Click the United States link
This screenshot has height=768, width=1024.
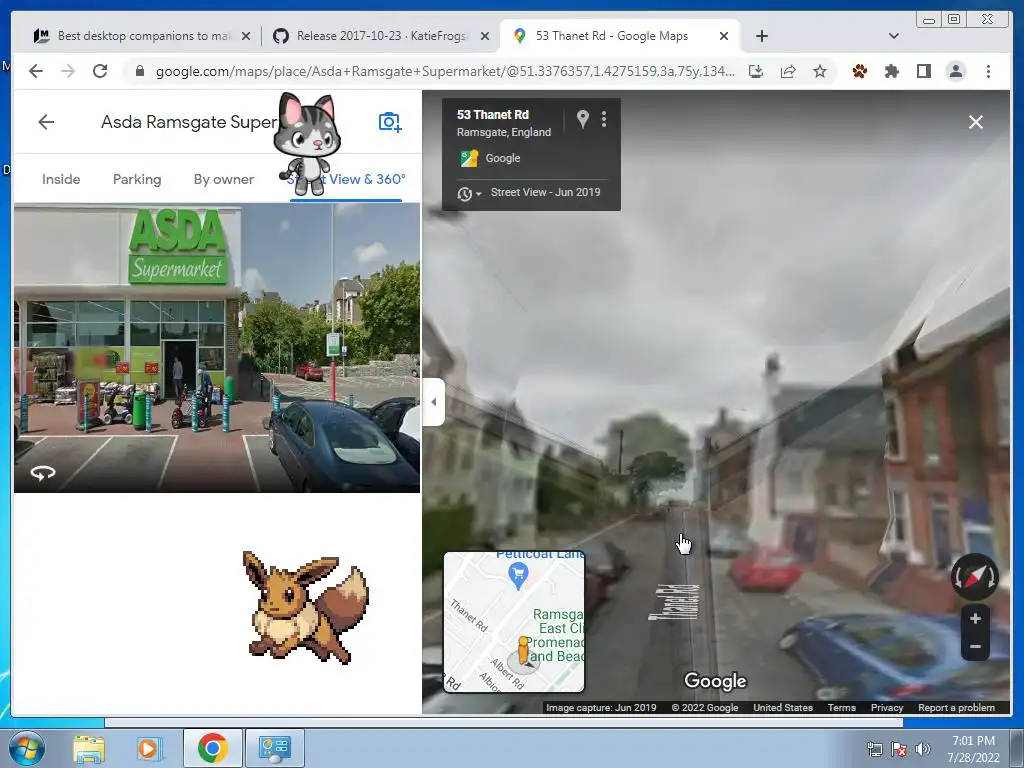point(783,707)
